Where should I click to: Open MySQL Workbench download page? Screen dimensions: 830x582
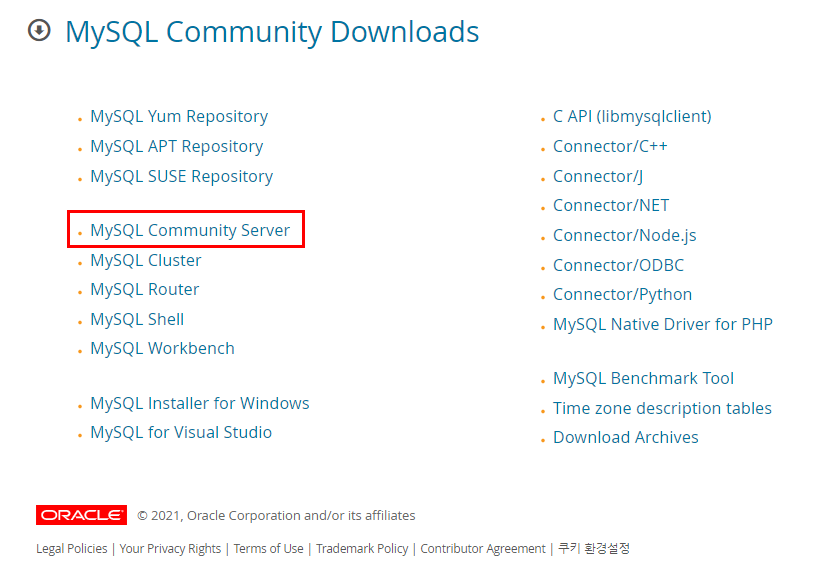162,348
